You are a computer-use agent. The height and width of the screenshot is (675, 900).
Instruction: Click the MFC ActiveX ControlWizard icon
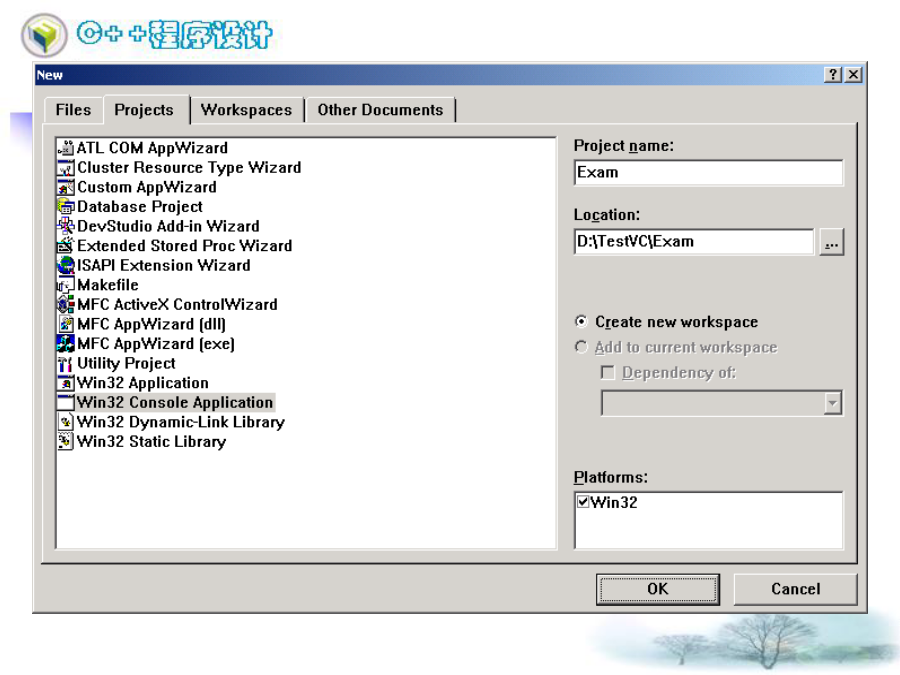(x=66, y=304)
